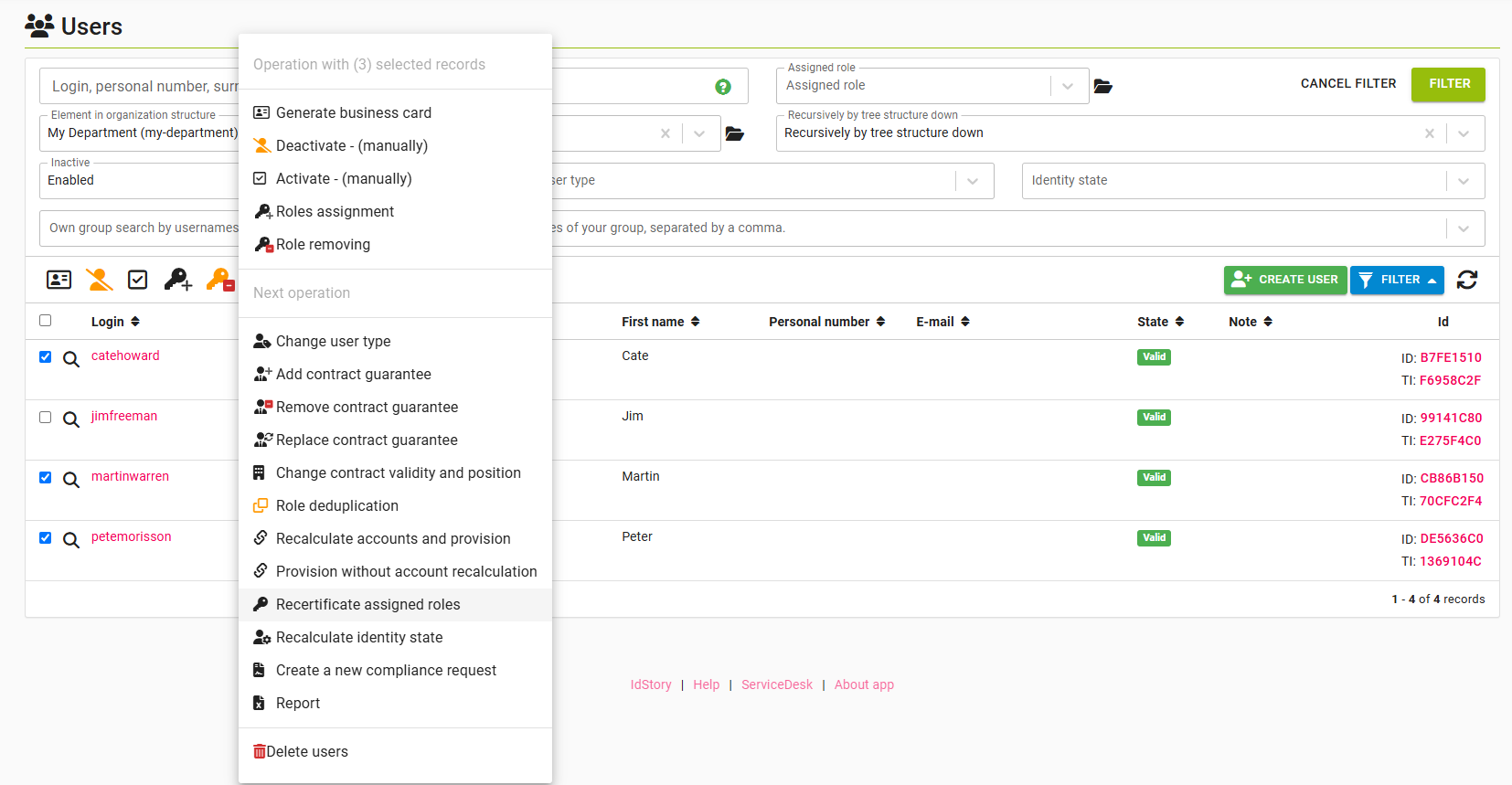Click the refresh icon beside the Filter button
The height and width of the screenshot is (785, 1512).
tap(1467, 280)
